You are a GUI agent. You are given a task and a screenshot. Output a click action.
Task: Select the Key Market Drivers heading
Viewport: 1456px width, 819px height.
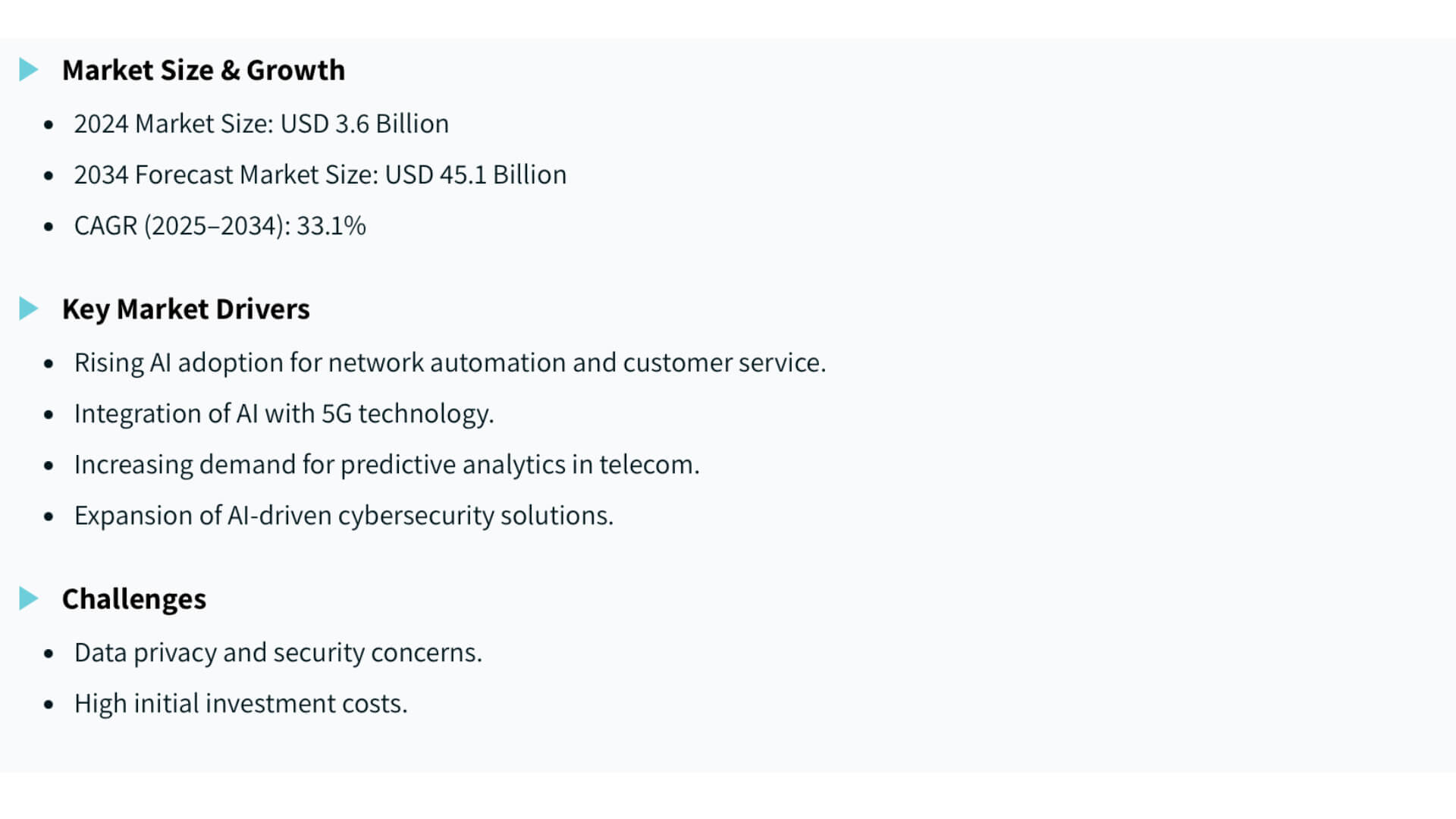pyautogui.click(x=186, y=309)
